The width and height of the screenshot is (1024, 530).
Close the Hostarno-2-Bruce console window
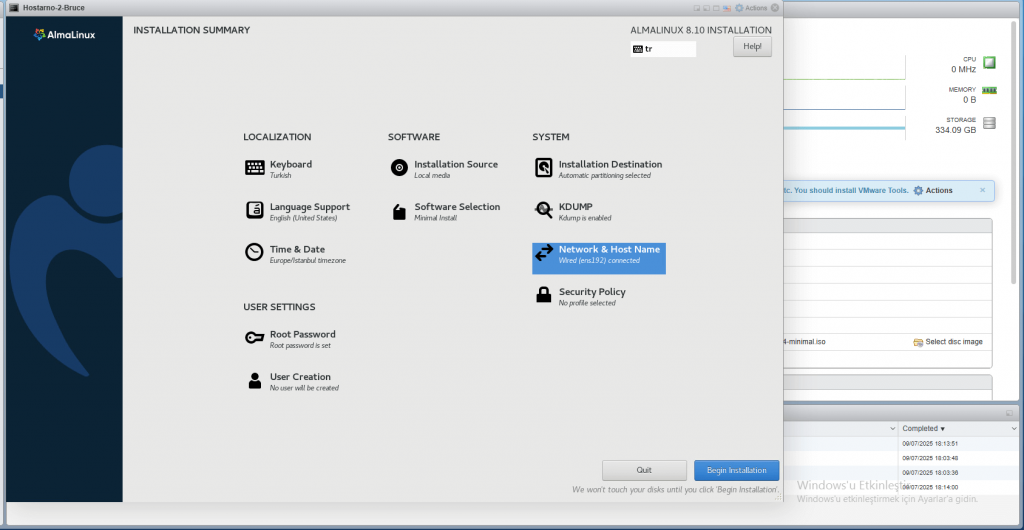[x=775, y=8]
